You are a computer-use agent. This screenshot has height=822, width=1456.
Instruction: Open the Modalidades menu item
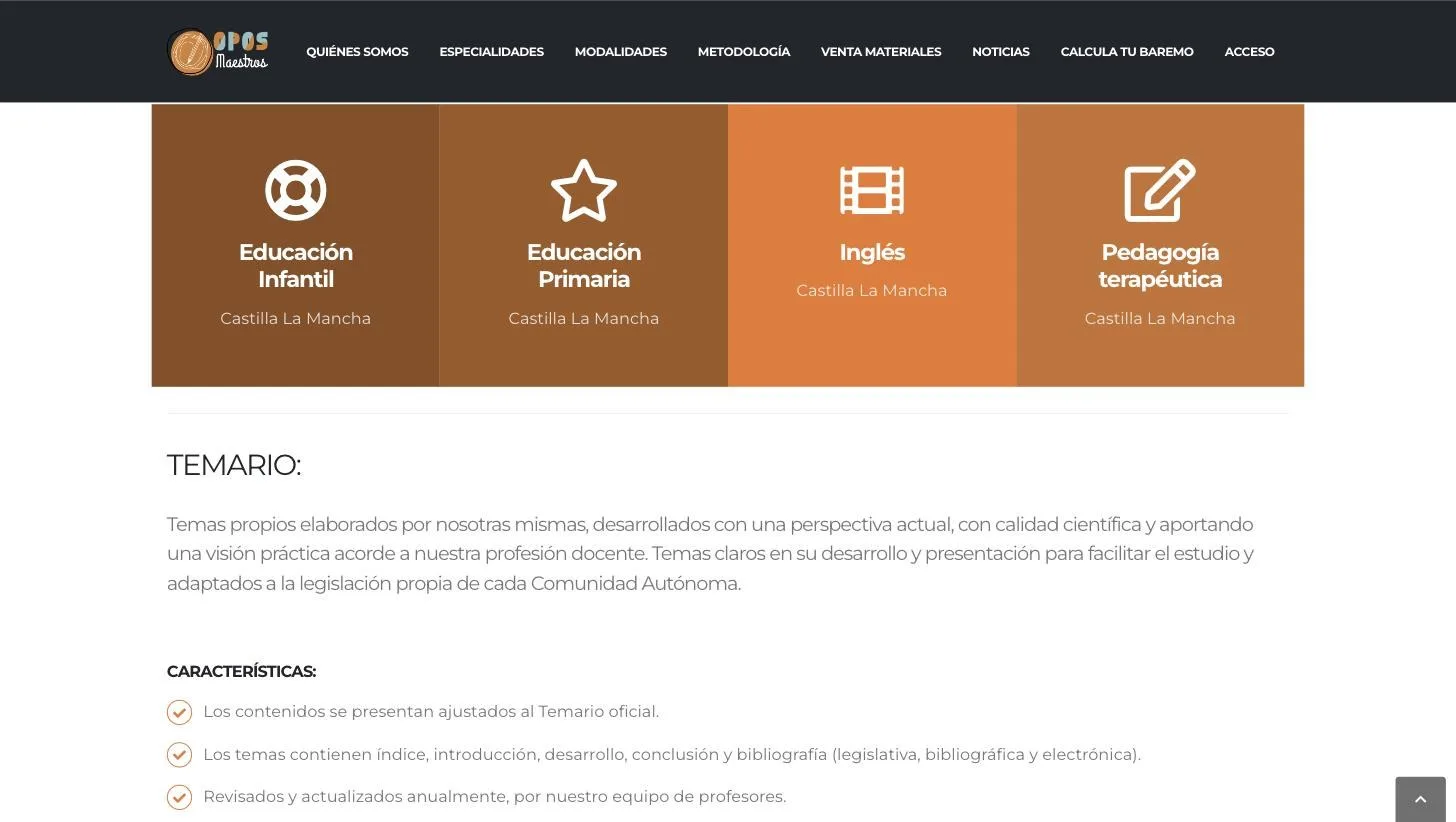(x=620, y=52)
